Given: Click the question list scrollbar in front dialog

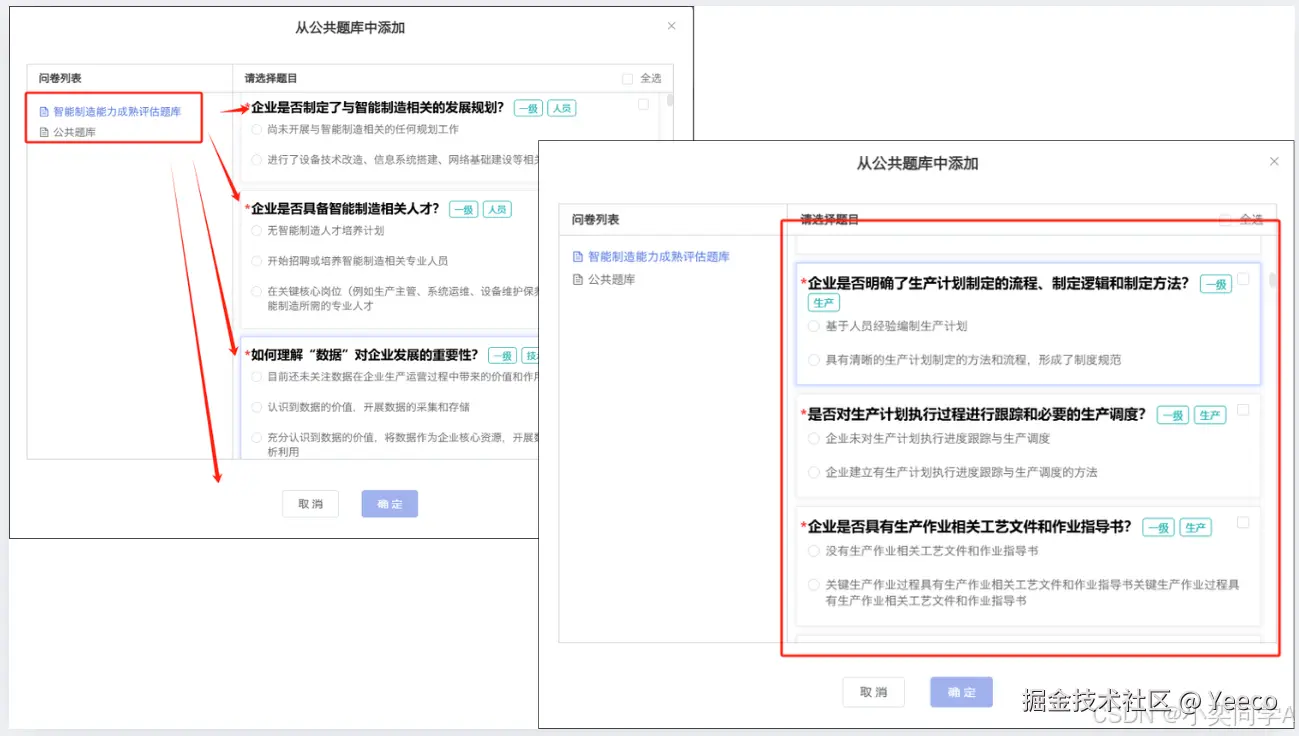Looking at the screenshot, I should 1273,280.
